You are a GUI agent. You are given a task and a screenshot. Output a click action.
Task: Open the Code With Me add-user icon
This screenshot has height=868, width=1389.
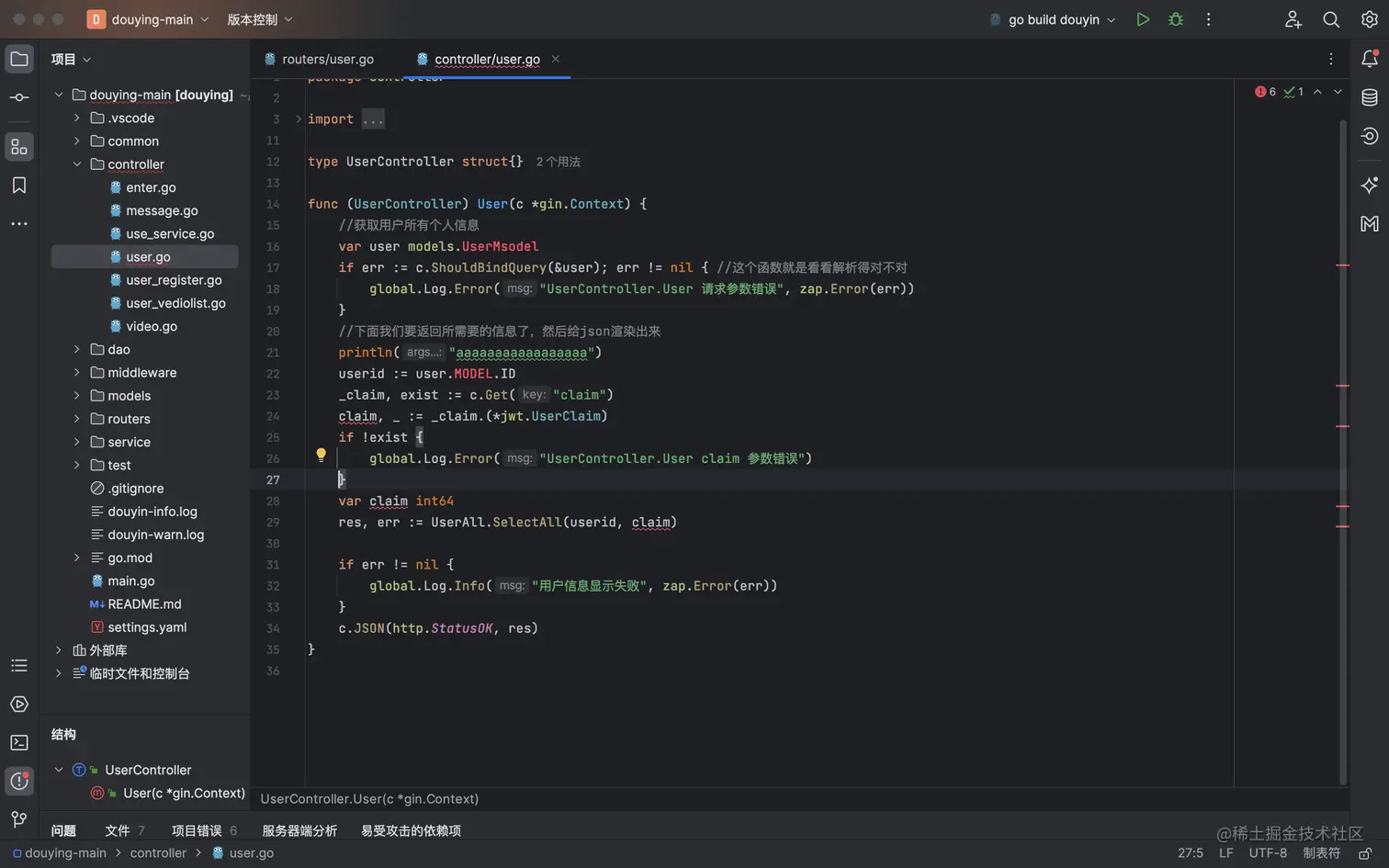[1293, 19]
